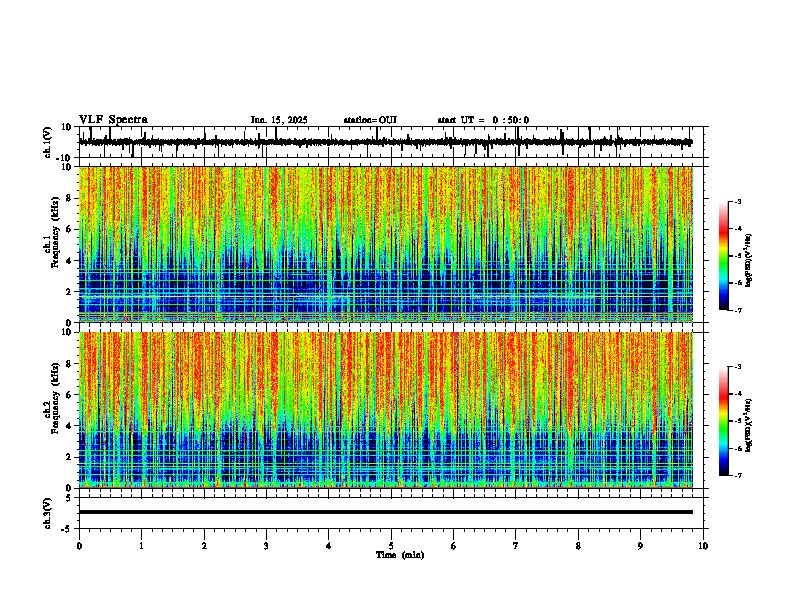The image size is (792, 612).
Task: Select the "ch.1(V)" waveform axis label
Action: 47,142
